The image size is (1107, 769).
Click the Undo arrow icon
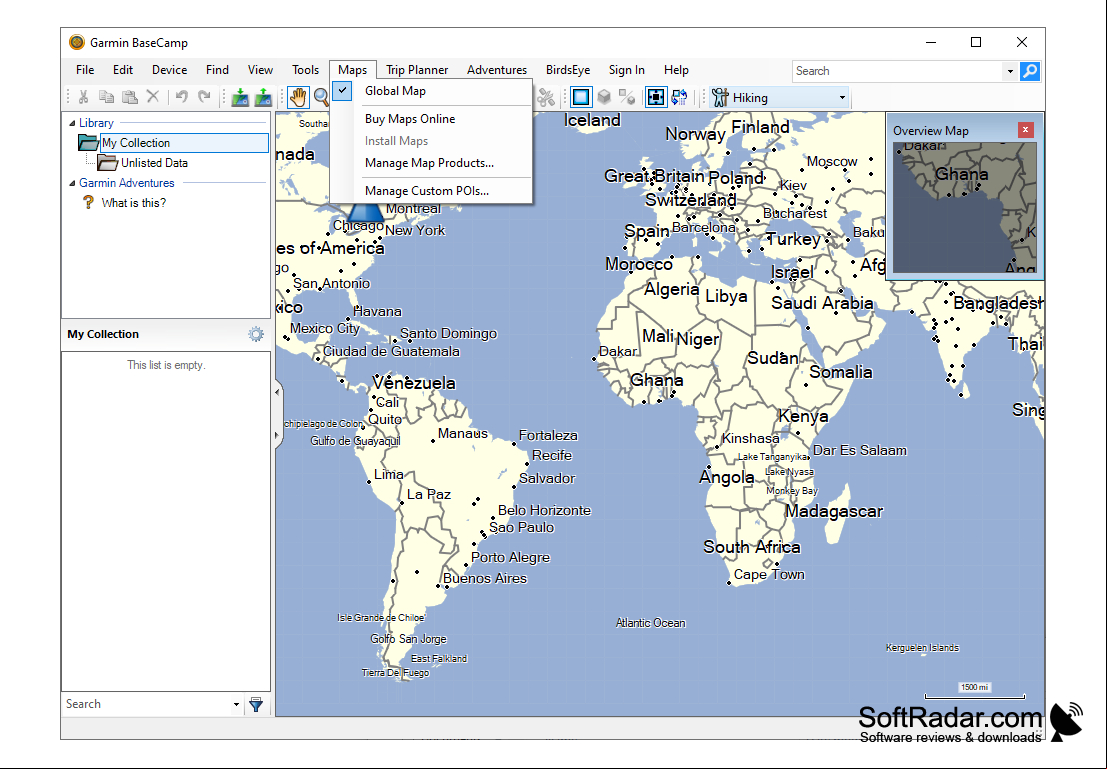coord(181,97)
